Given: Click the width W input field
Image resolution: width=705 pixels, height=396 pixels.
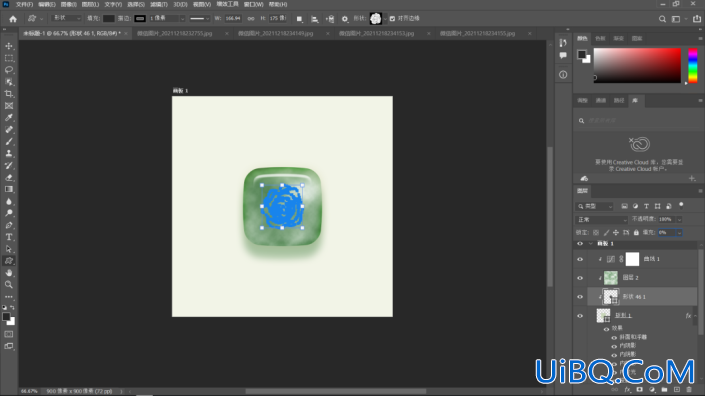Looking at the screenshot, I should click(233, 18).
